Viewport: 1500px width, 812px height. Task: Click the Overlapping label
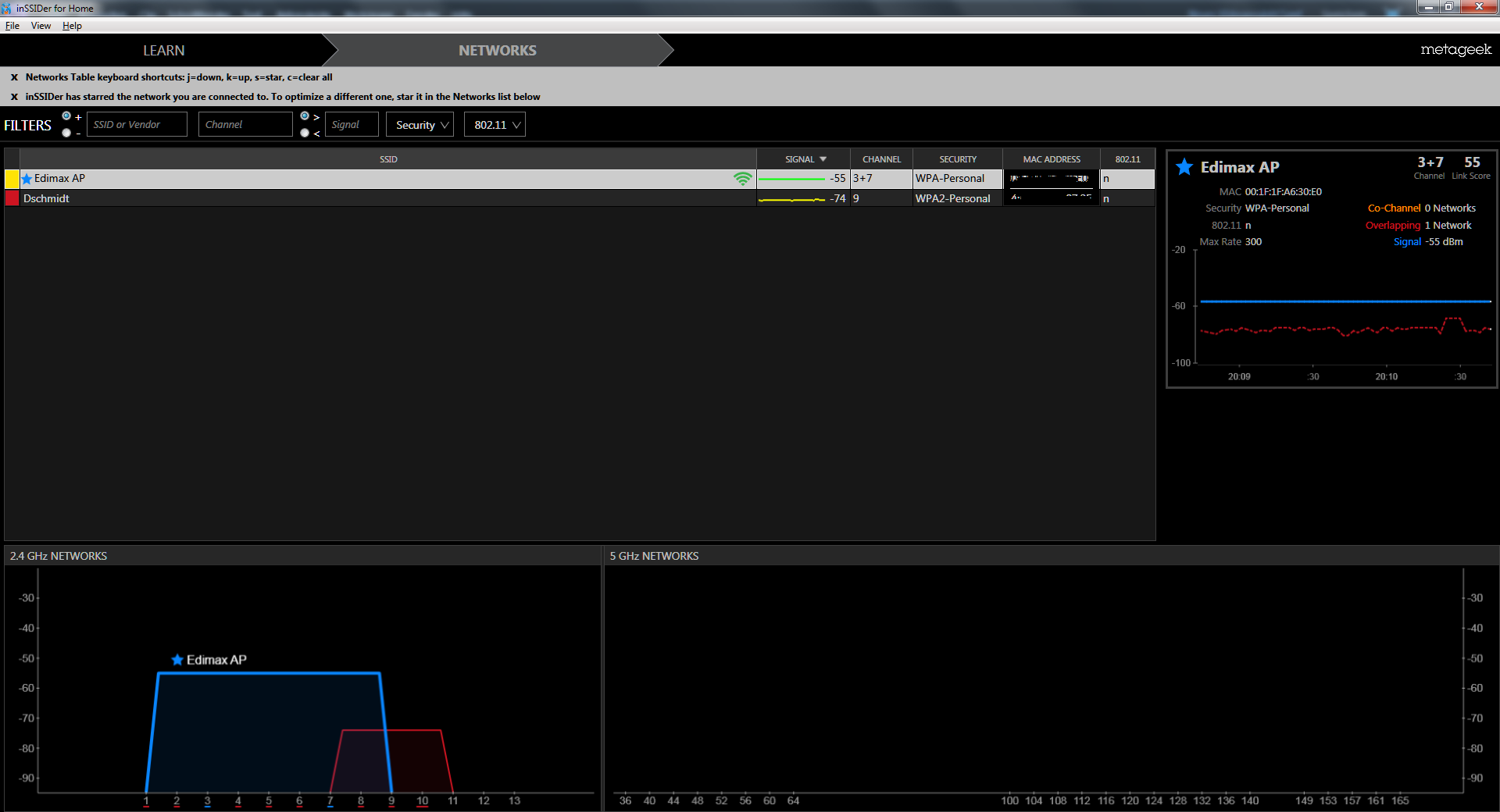point(1393,226)
